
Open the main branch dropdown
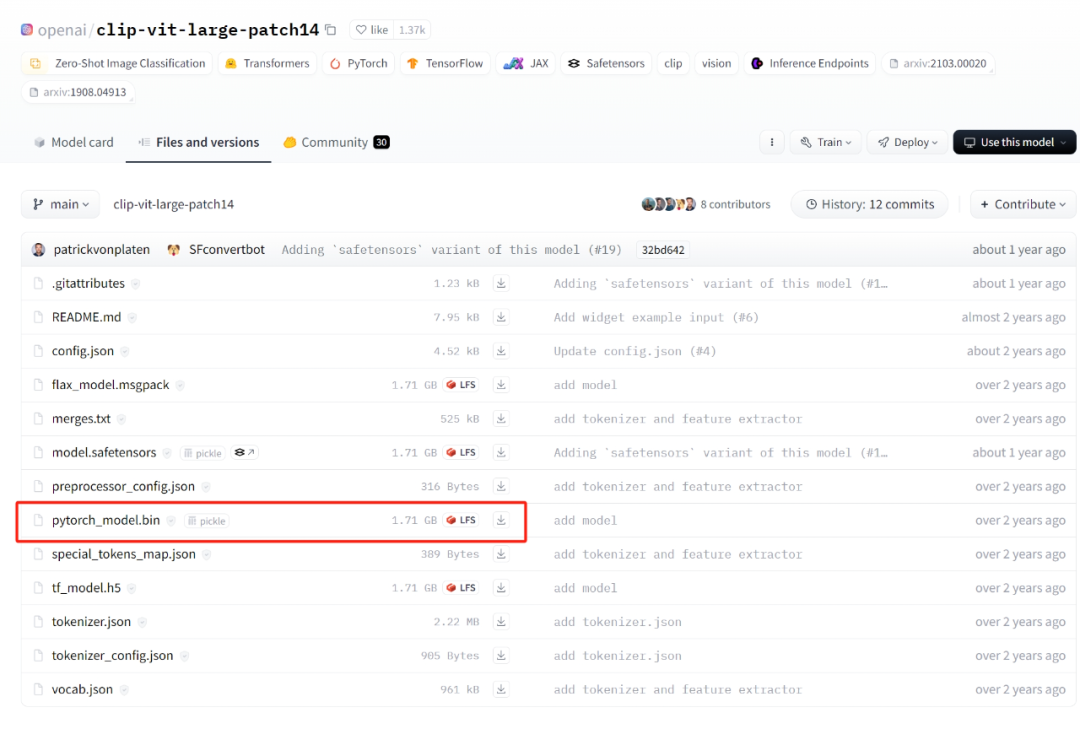pyautogui.click(x=61, y=204)
